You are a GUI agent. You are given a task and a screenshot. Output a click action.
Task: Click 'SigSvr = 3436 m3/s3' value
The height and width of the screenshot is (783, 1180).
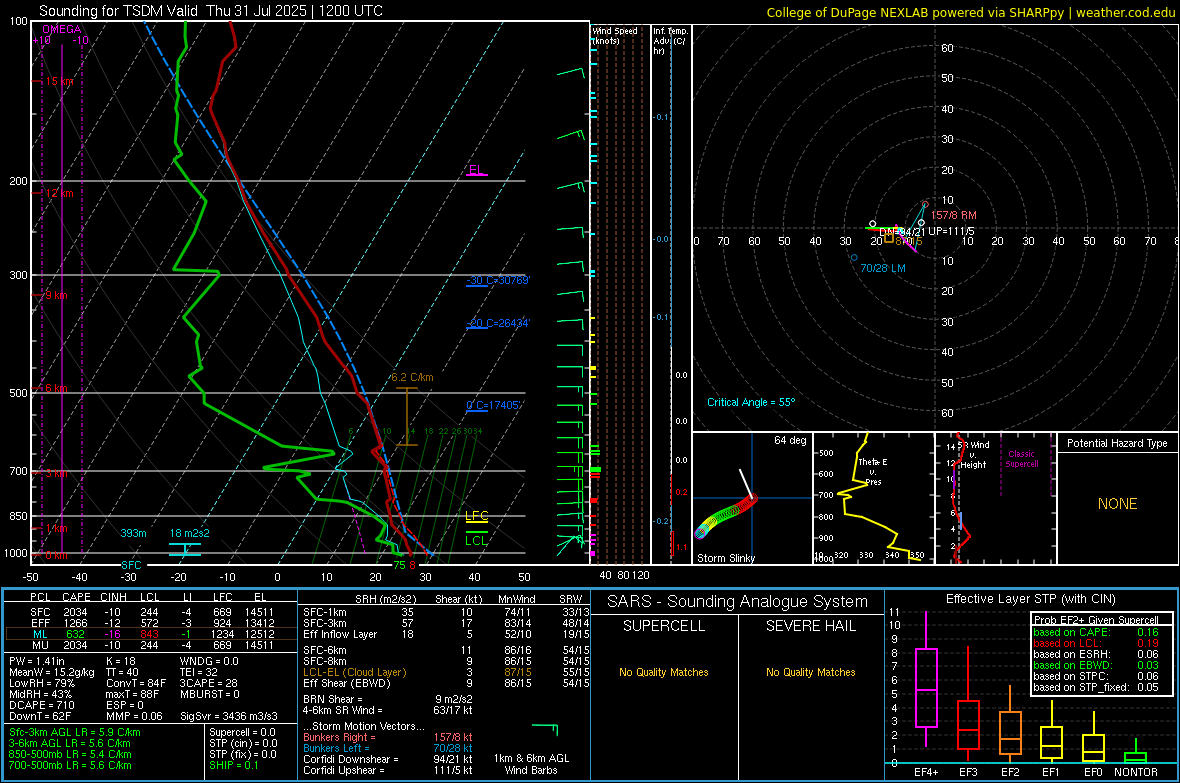(x=229, y=716)
